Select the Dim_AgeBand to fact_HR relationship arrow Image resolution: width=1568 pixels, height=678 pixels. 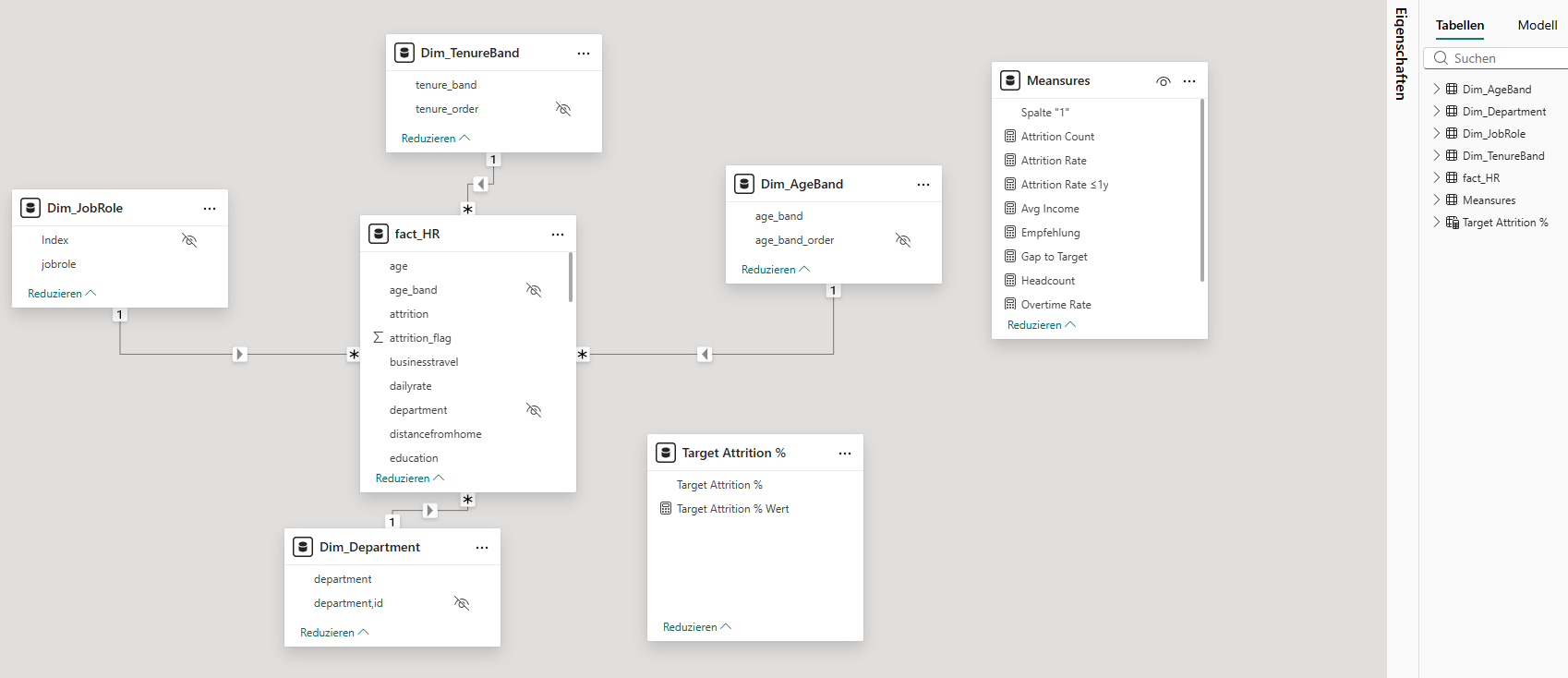tap(705, 354)
